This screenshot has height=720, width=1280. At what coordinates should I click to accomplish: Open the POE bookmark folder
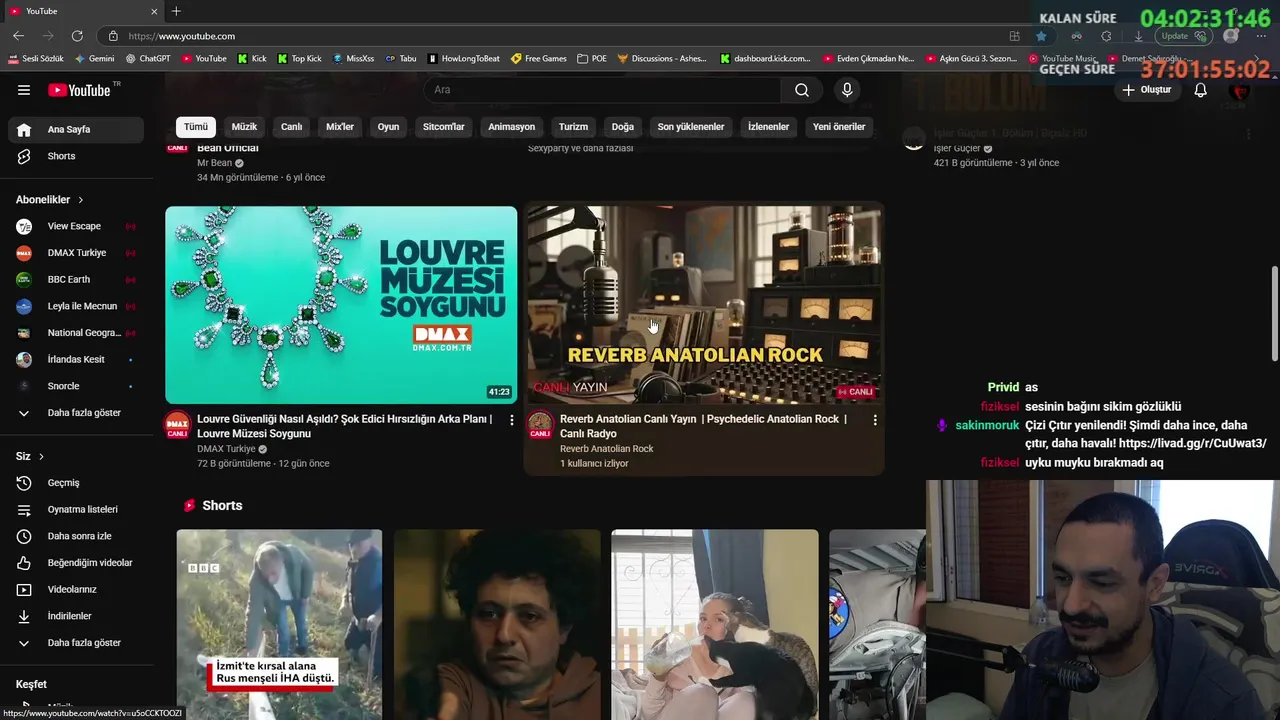(x=592, y=59)
